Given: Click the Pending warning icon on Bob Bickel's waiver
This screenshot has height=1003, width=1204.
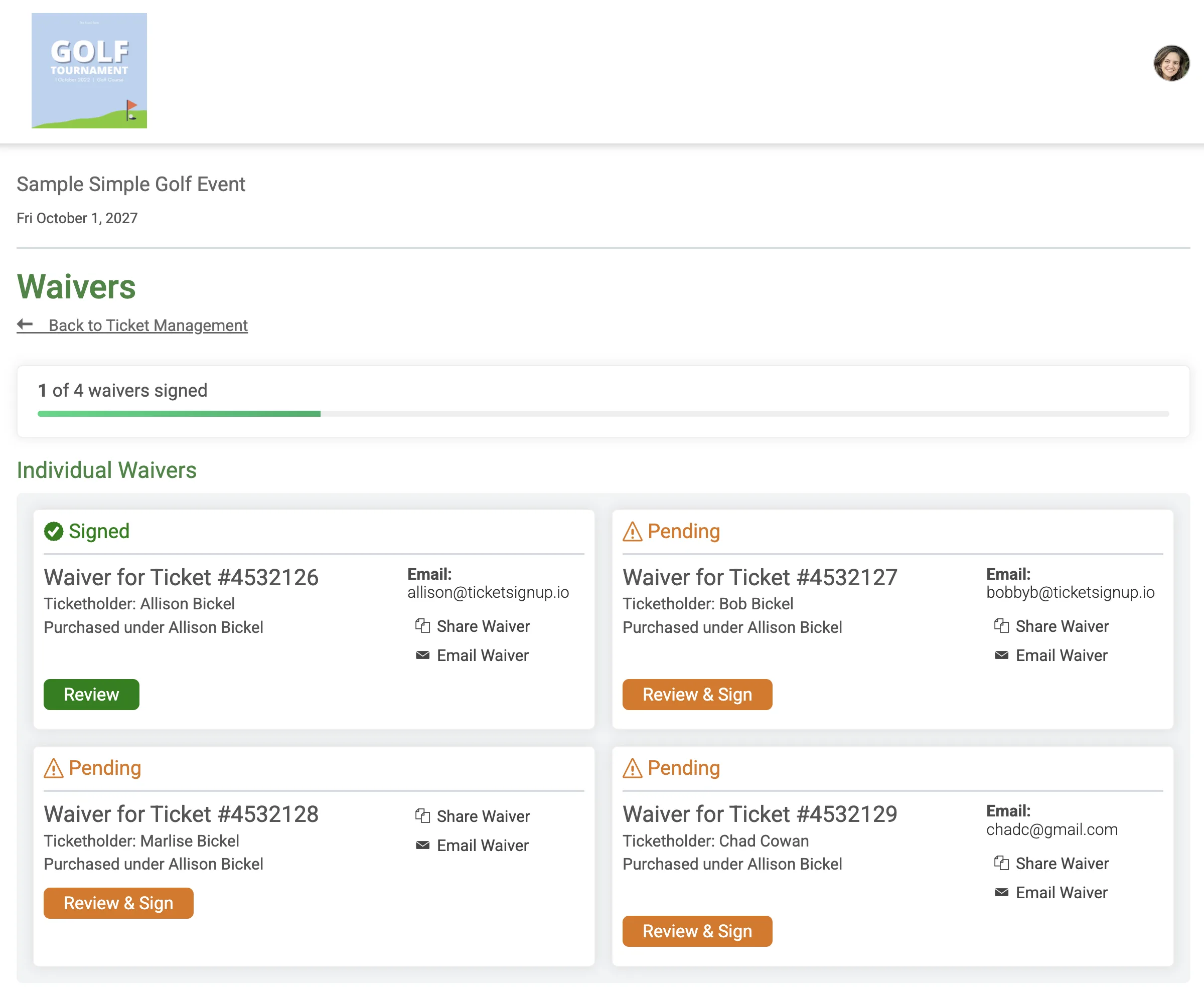Looking at the screenshot, I should coord(633,531).
